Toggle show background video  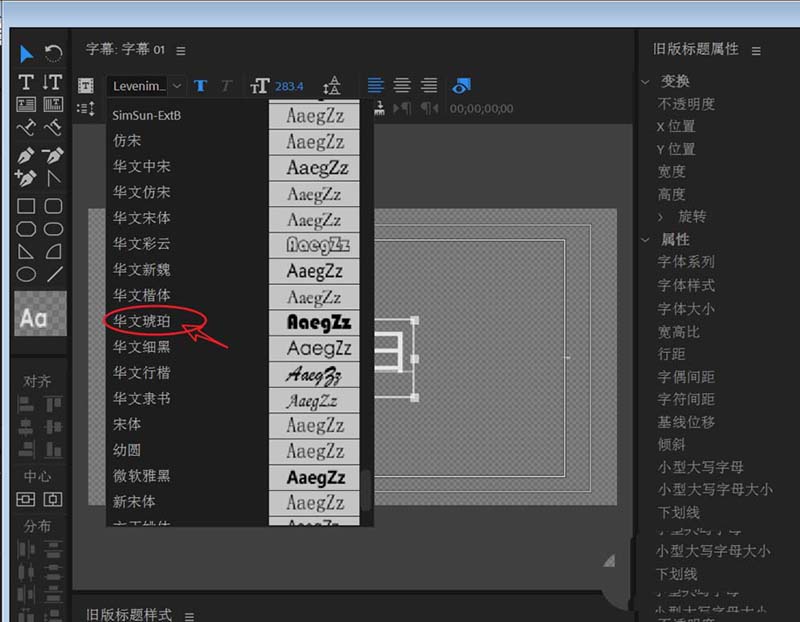click(461, 86)
